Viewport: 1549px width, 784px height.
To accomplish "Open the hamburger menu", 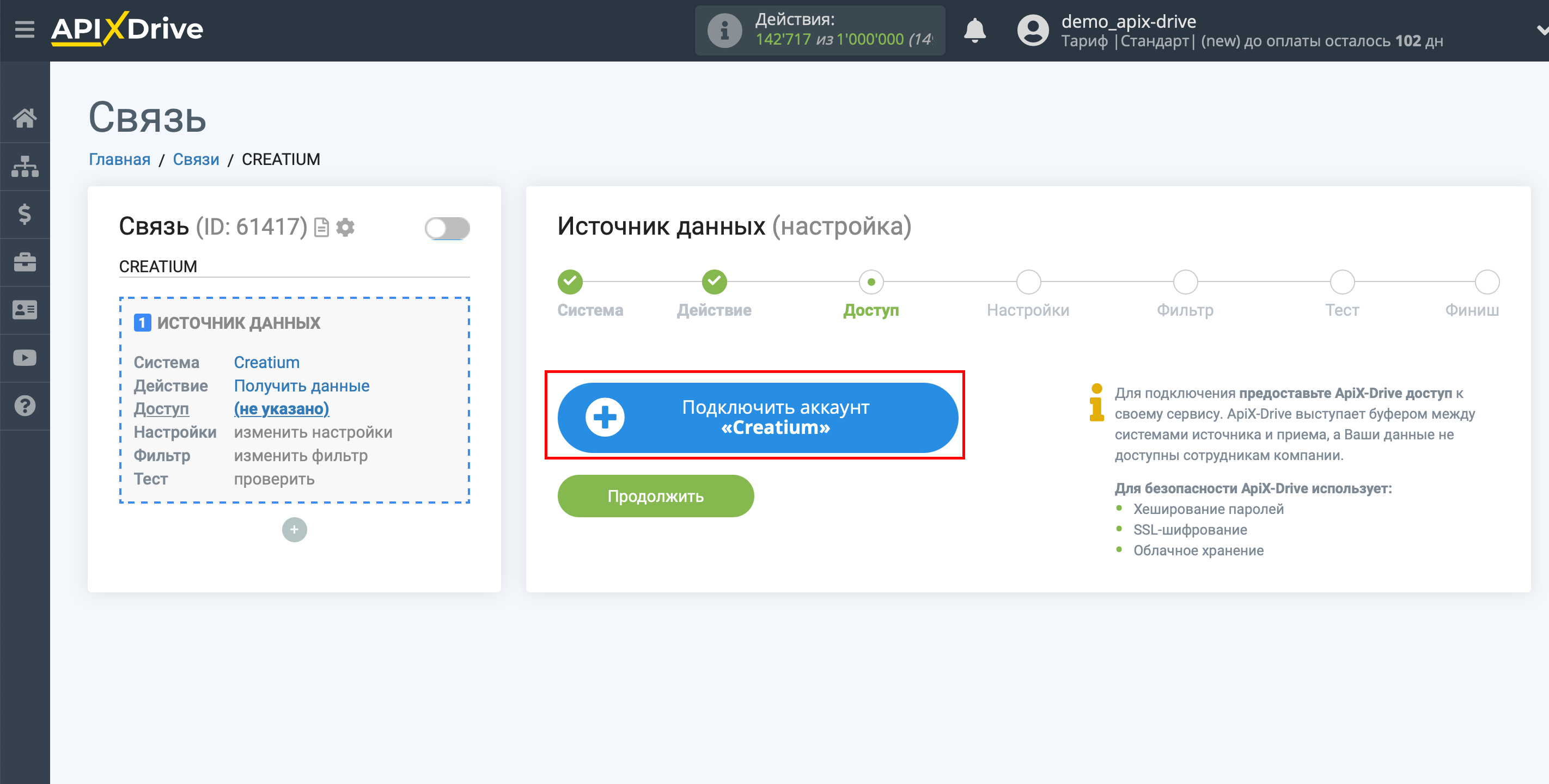I will point(25,29).
